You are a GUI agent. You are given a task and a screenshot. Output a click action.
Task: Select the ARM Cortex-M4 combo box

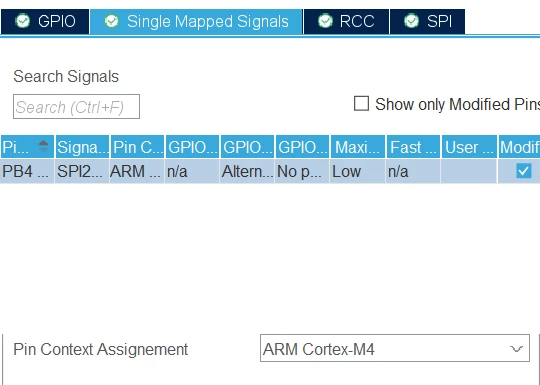point(395,348)
